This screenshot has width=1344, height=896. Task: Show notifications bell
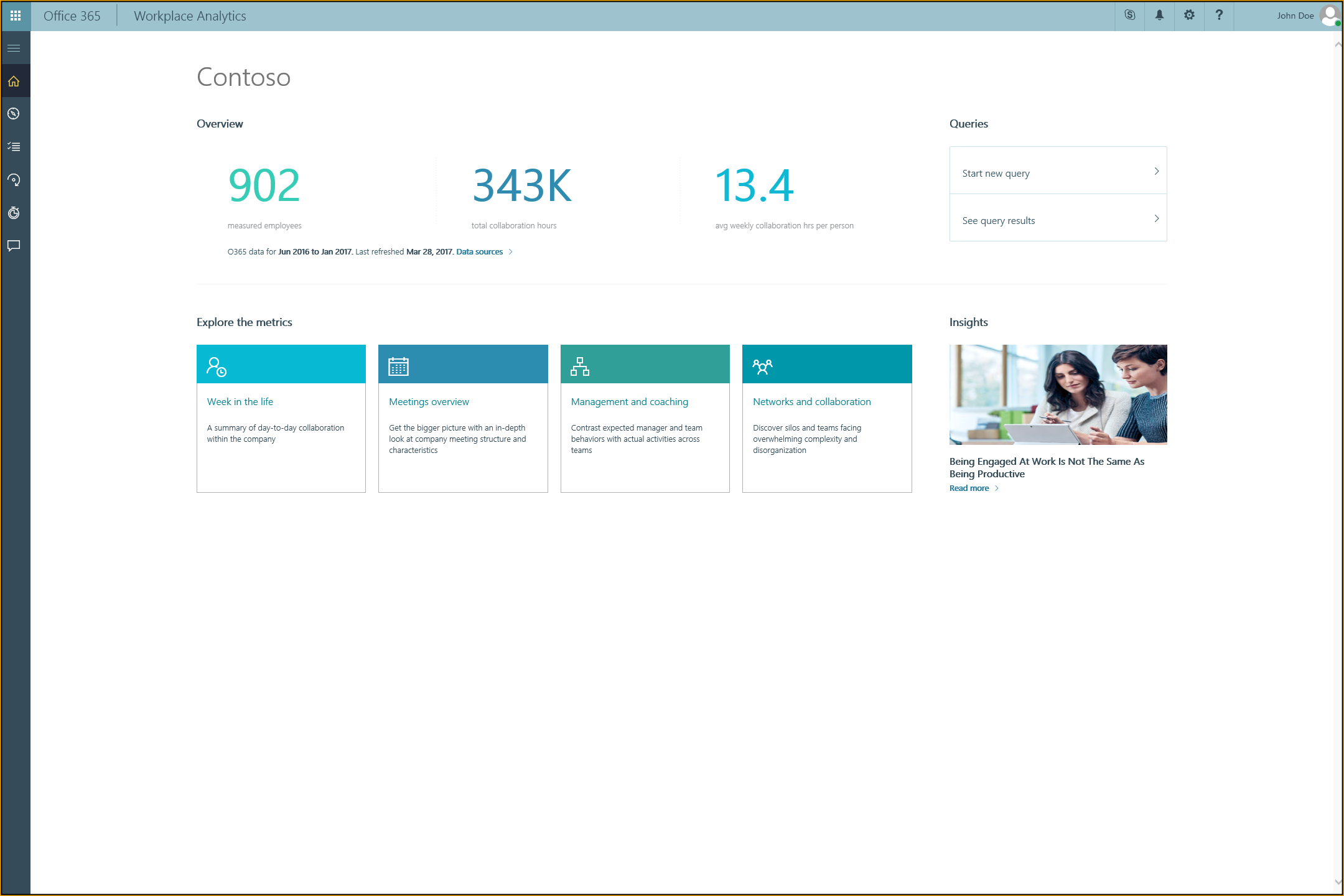point(1159,16)
